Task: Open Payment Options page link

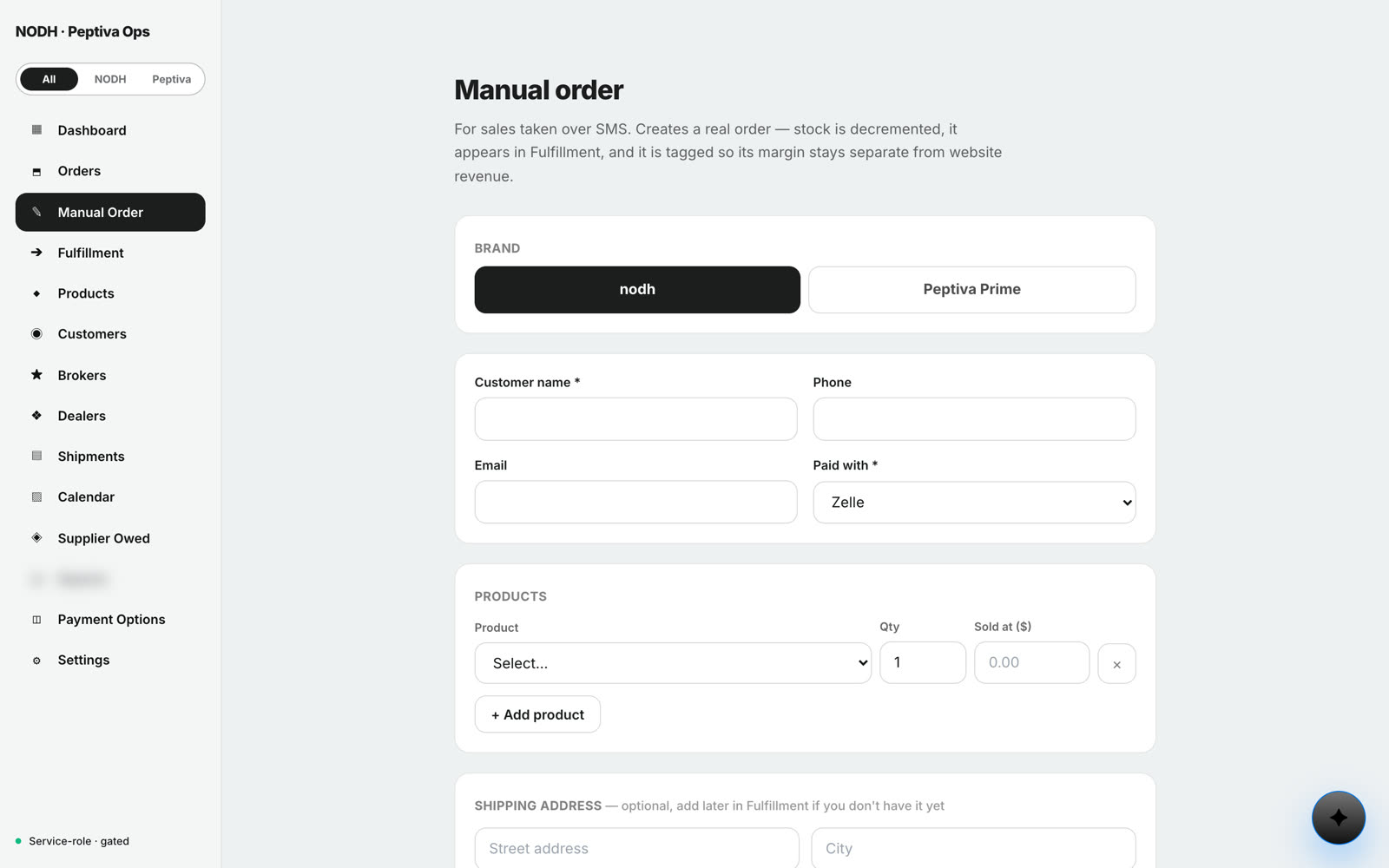Action: (x=110, y=620)
